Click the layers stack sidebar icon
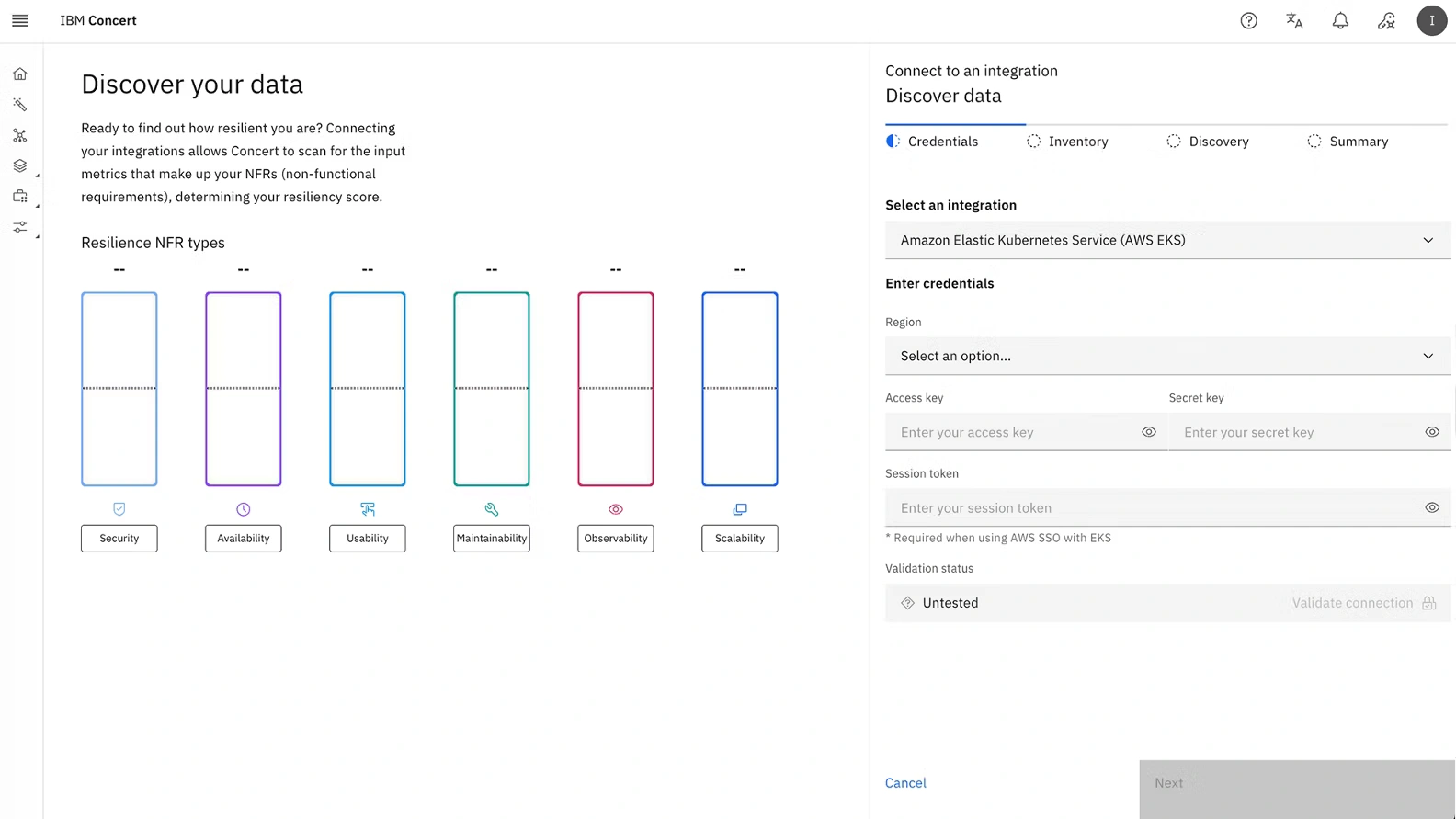This screenshot has height=819, width=1456. coord(20,165)
